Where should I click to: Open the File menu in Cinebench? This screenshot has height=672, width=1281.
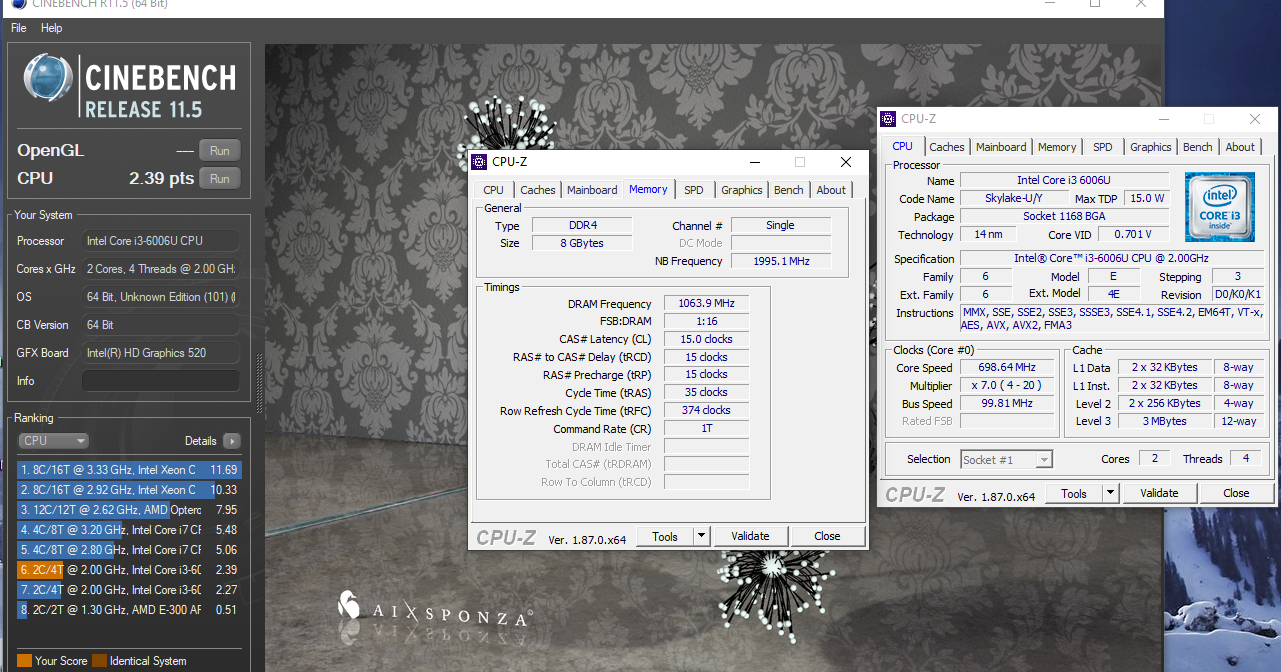pyautogui.click(x=18, y=28)
